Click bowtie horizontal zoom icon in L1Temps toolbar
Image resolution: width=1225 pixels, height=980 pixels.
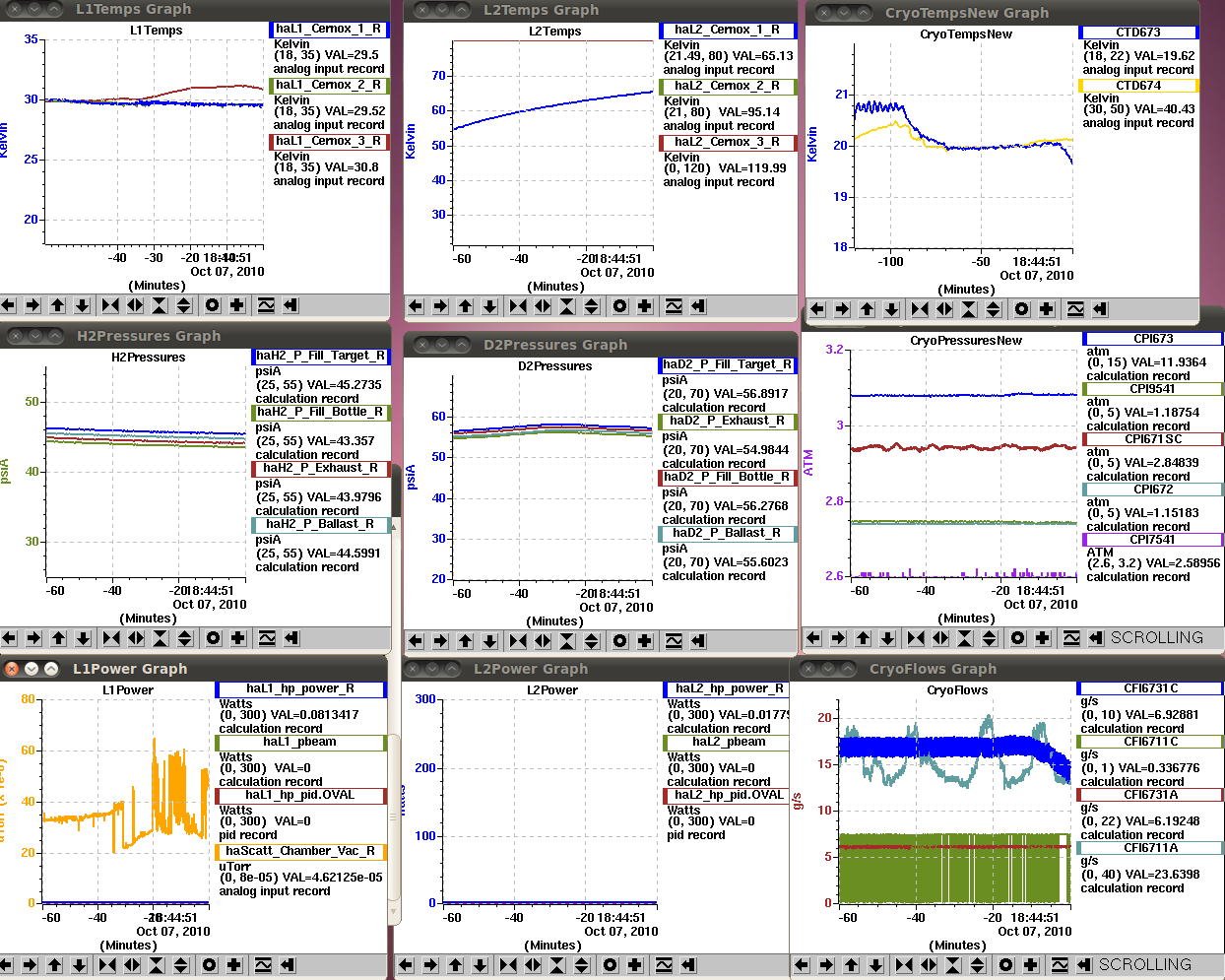[110, 305]
